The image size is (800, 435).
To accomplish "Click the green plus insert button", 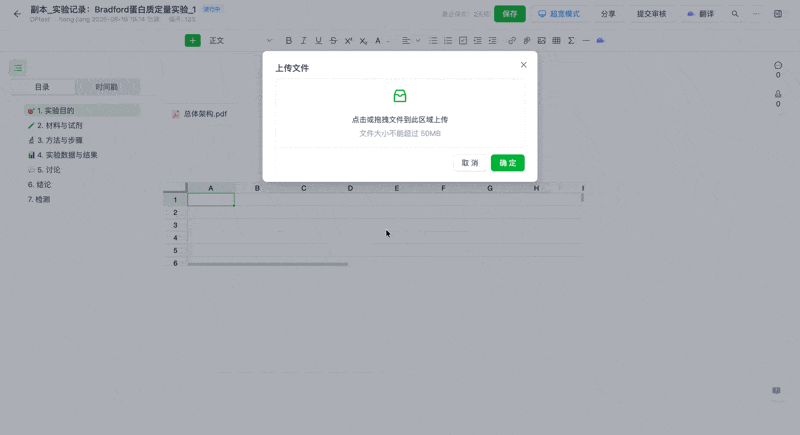I will pyautogui.click(x=192, y=40).
